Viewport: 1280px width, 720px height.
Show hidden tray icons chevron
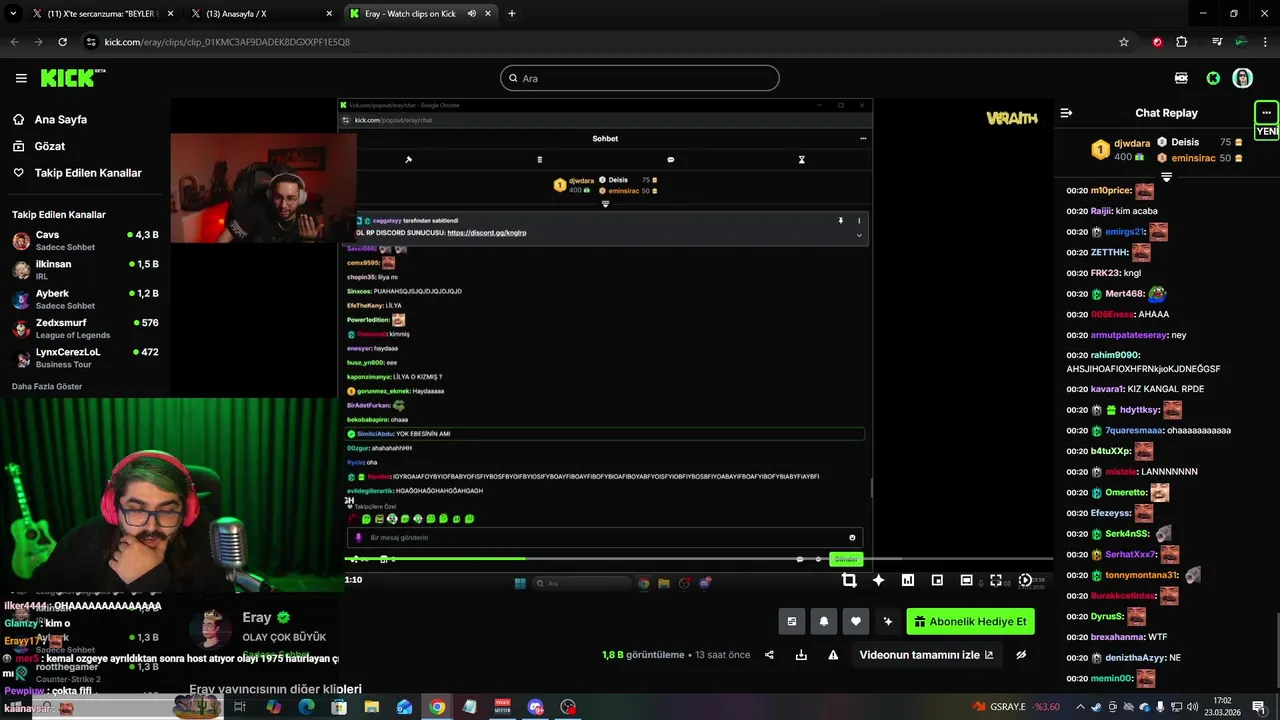(1080, 707)
